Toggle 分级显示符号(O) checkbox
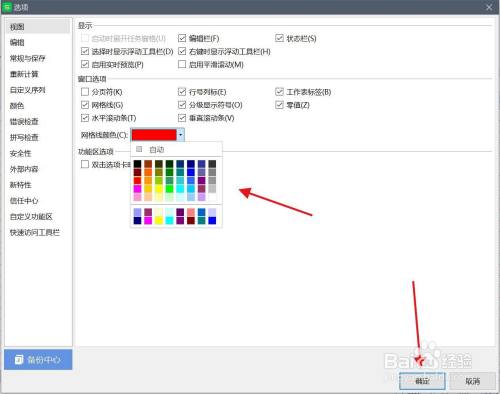This screenshot has height=394, width=500. point(182,105)
